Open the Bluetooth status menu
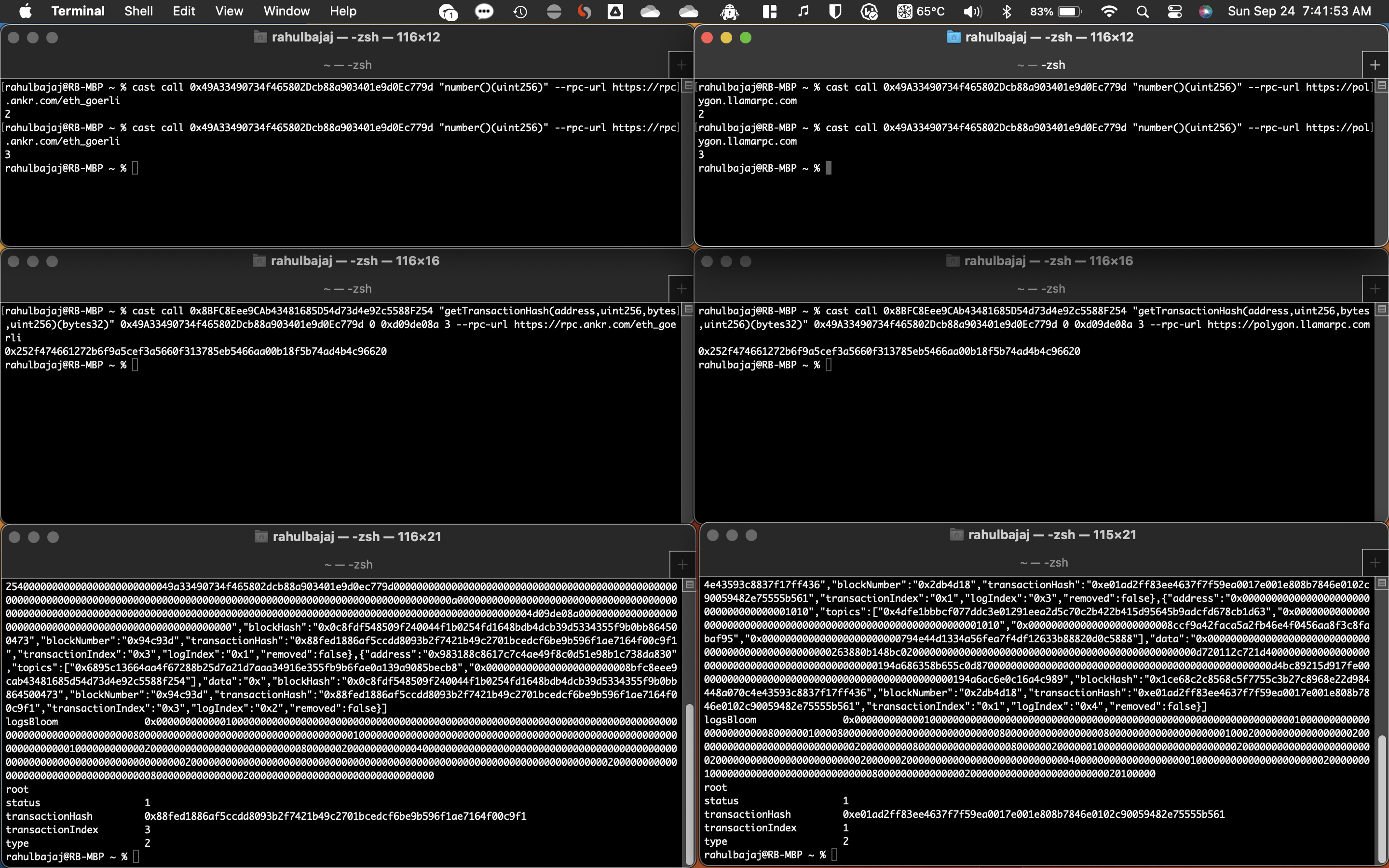1389x868 pixels. pos(1006,12)
